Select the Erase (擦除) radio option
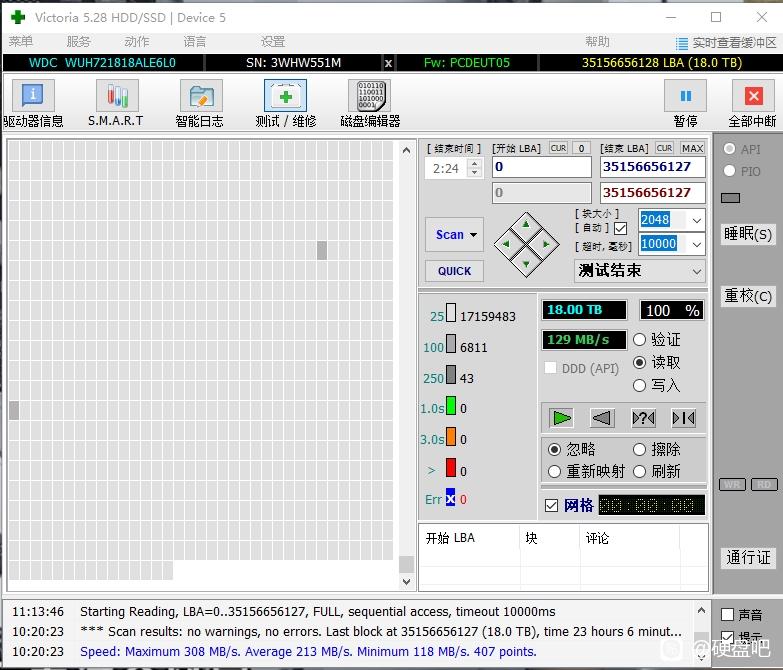 [x=640, y=449]
